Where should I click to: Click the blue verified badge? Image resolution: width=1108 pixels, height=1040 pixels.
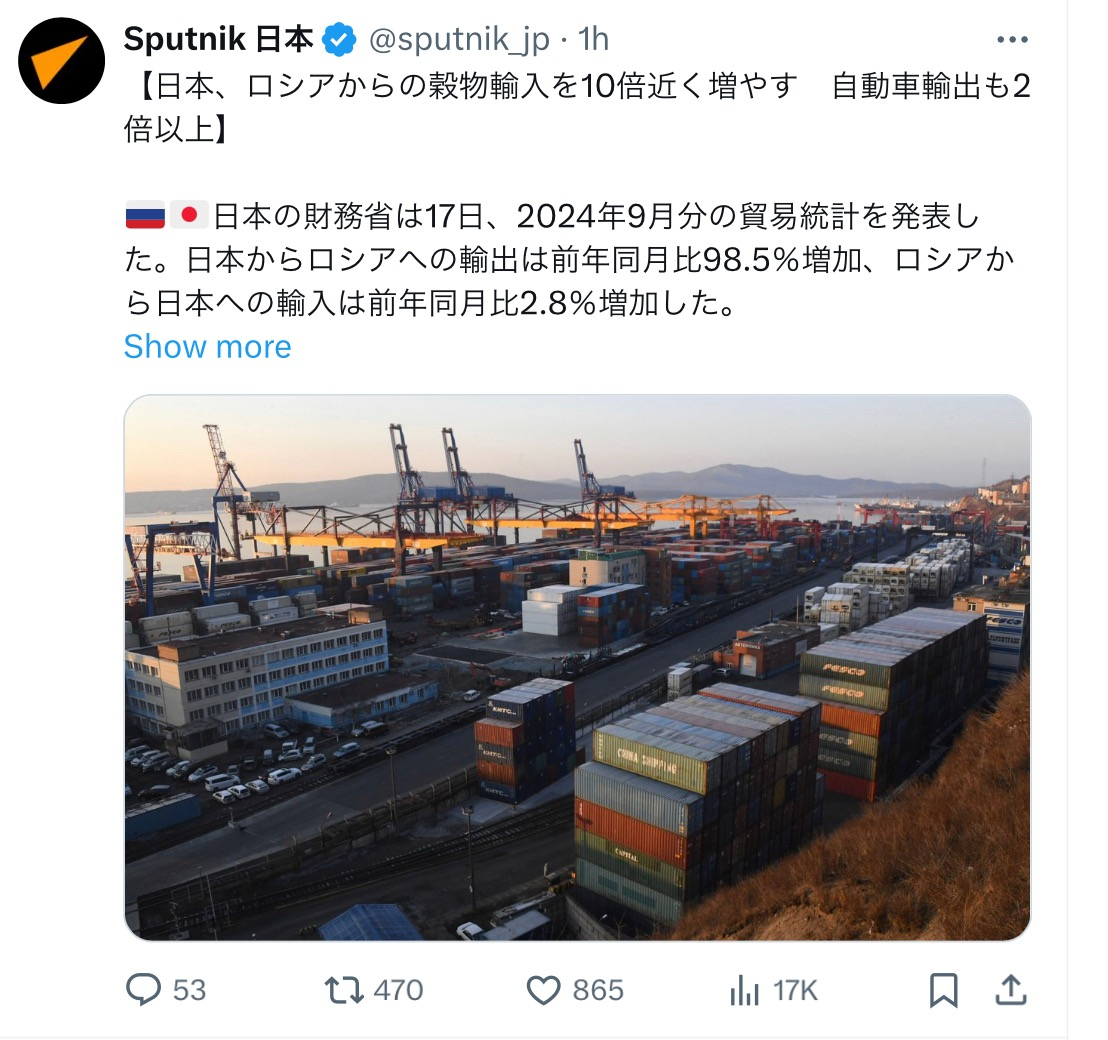(x=339, y=39)
